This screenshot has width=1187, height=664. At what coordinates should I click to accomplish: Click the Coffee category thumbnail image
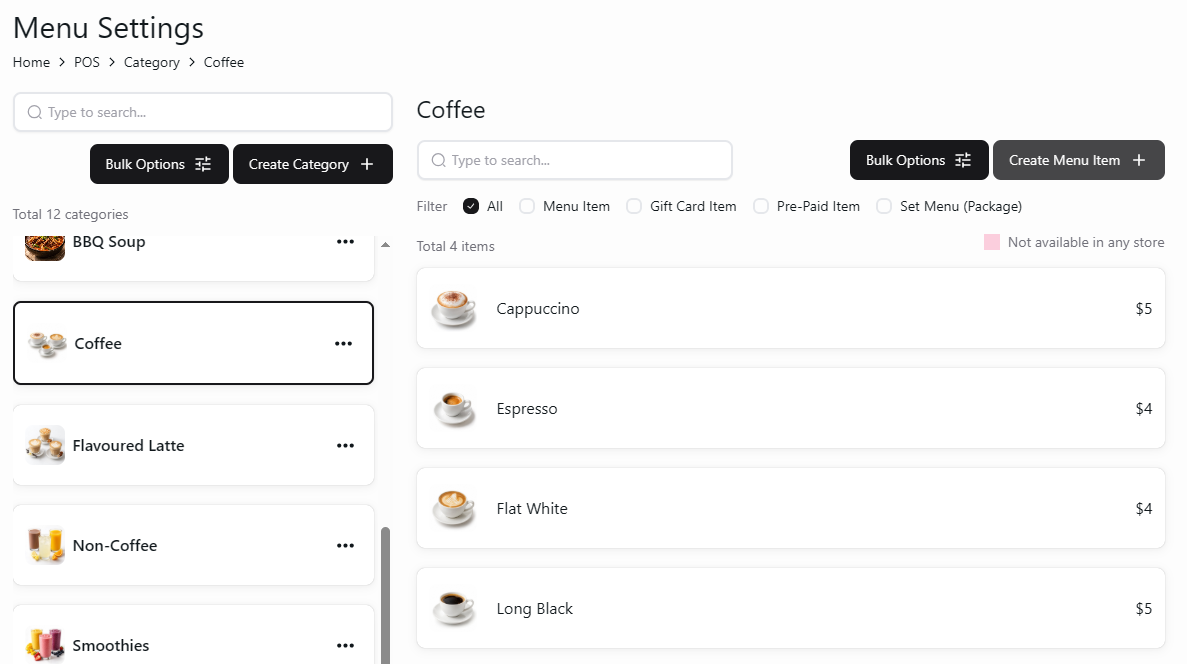click(x=47, y=344)
